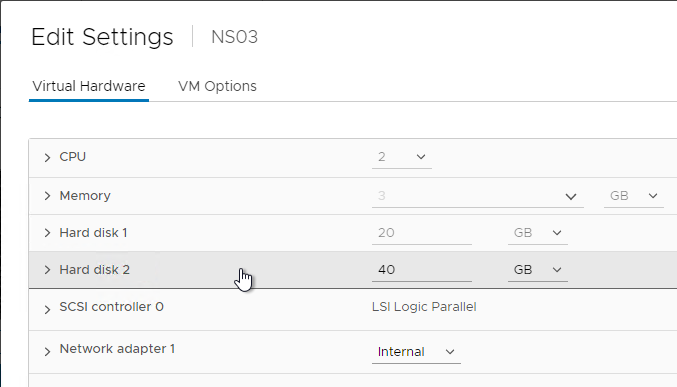Open the Memory value dropdown arrow
This screenshot has height=387, width=677.
click(x=571, y=197)
